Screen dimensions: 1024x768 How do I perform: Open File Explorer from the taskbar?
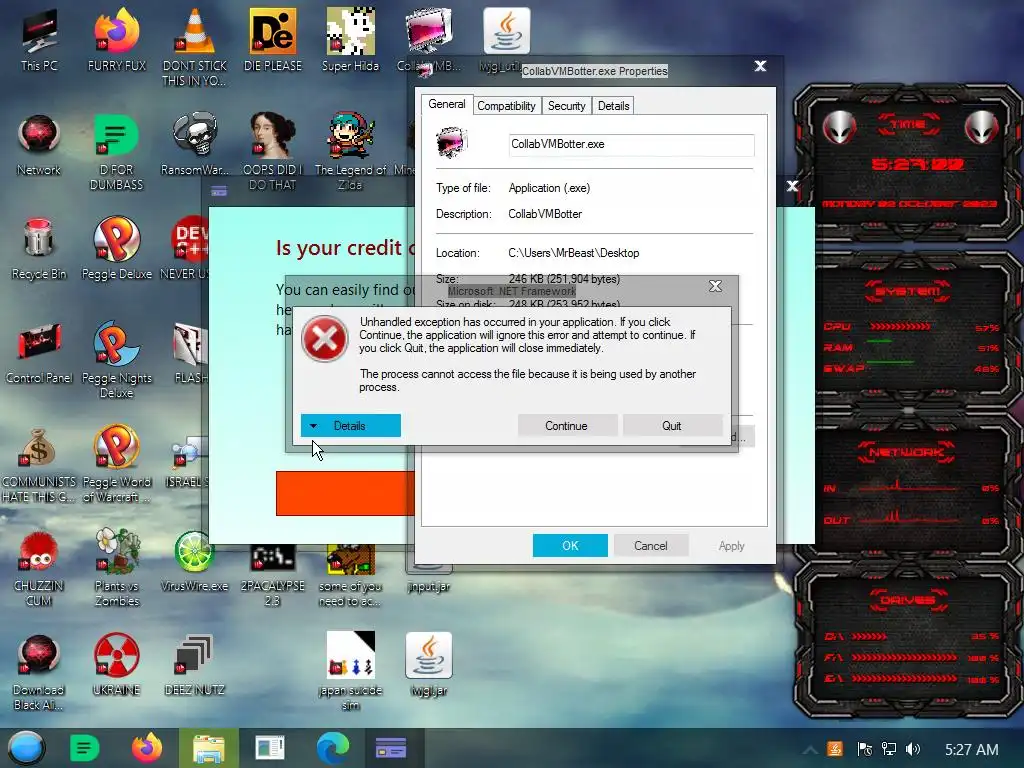pos(208,748)
